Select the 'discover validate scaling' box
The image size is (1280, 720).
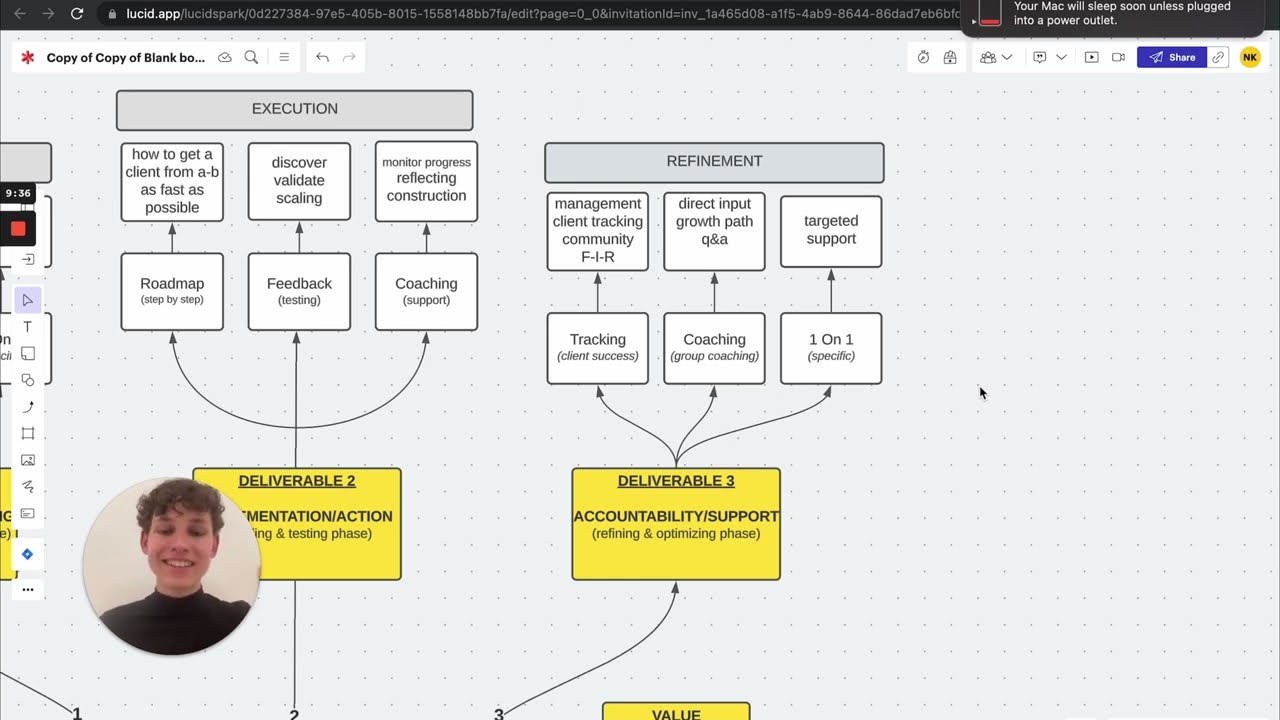point(299,181)
